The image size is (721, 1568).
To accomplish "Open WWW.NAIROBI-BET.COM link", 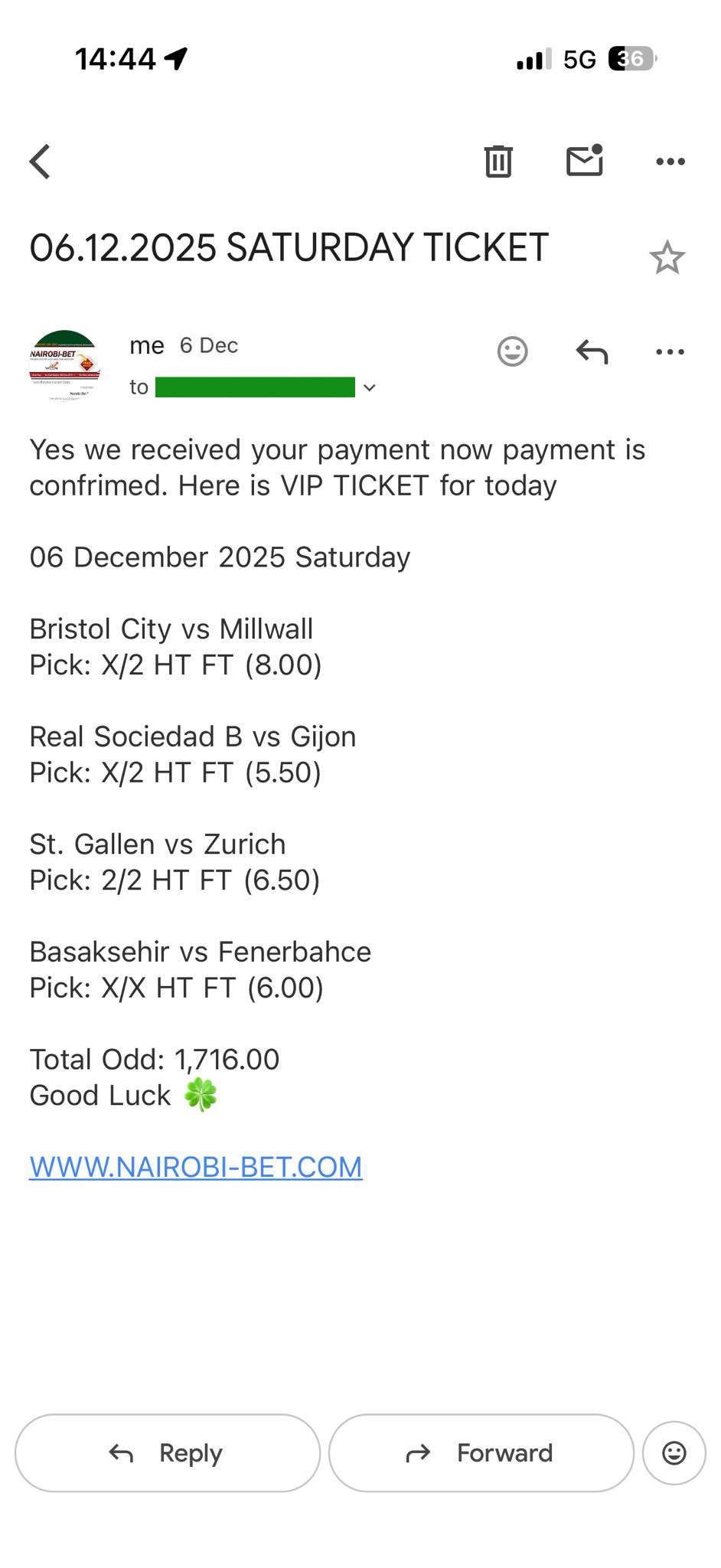I will 196,1167.
